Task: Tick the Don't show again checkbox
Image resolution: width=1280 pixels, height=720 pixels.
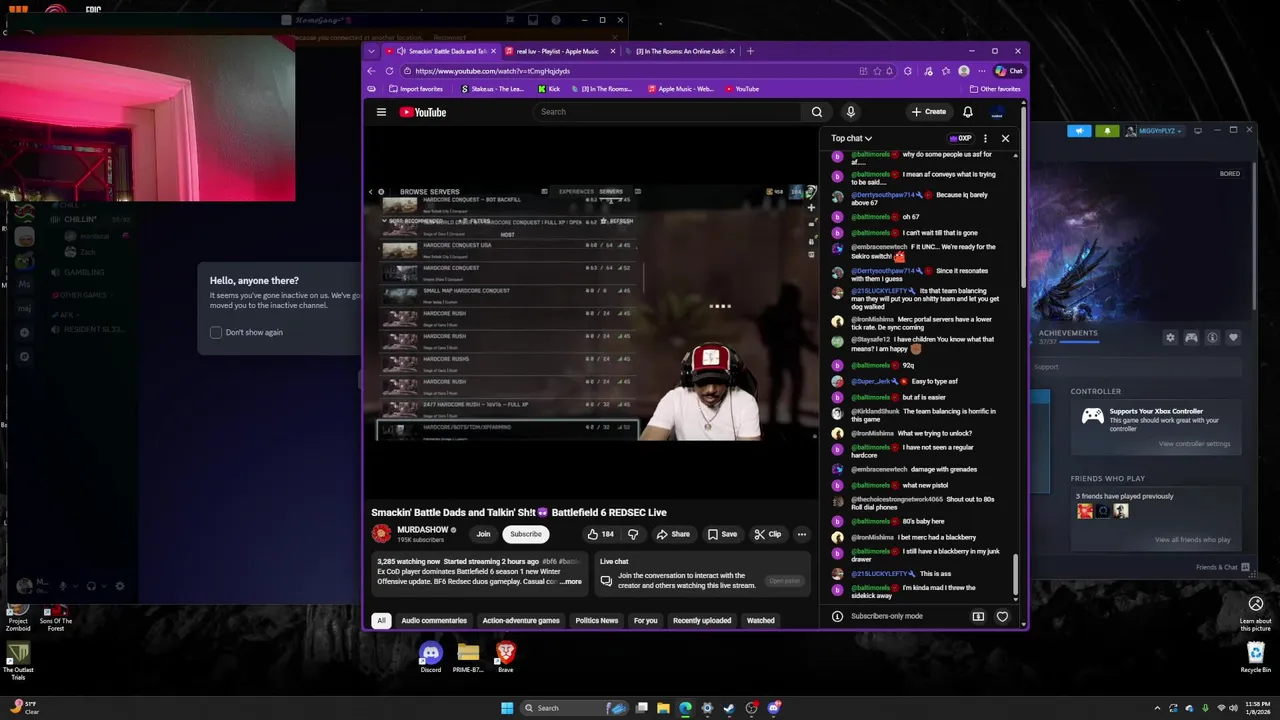Action: click(x=216, y=332)
